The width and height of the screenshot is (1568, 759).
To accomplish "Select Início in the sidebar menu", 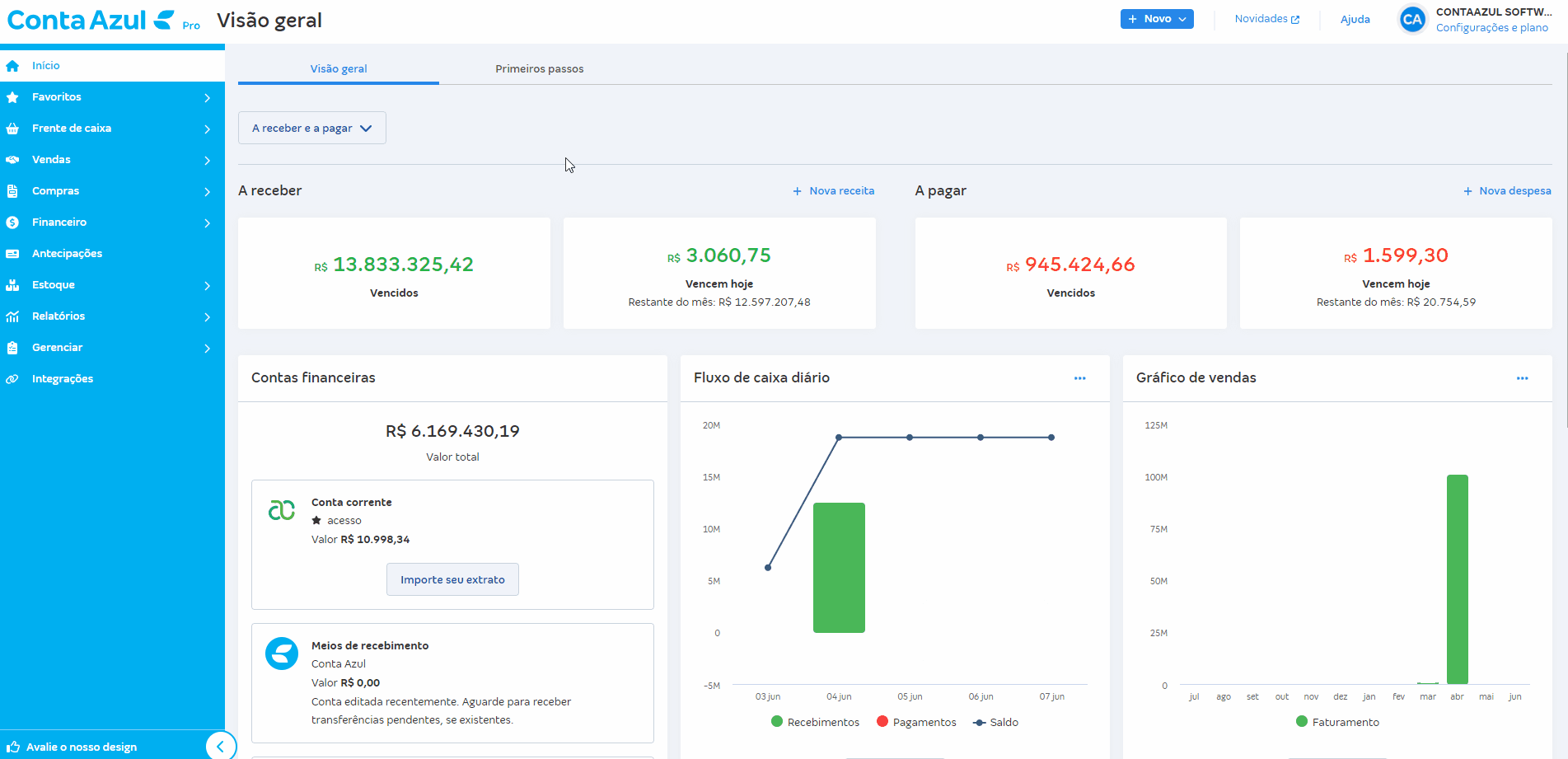I will (112, 66).
